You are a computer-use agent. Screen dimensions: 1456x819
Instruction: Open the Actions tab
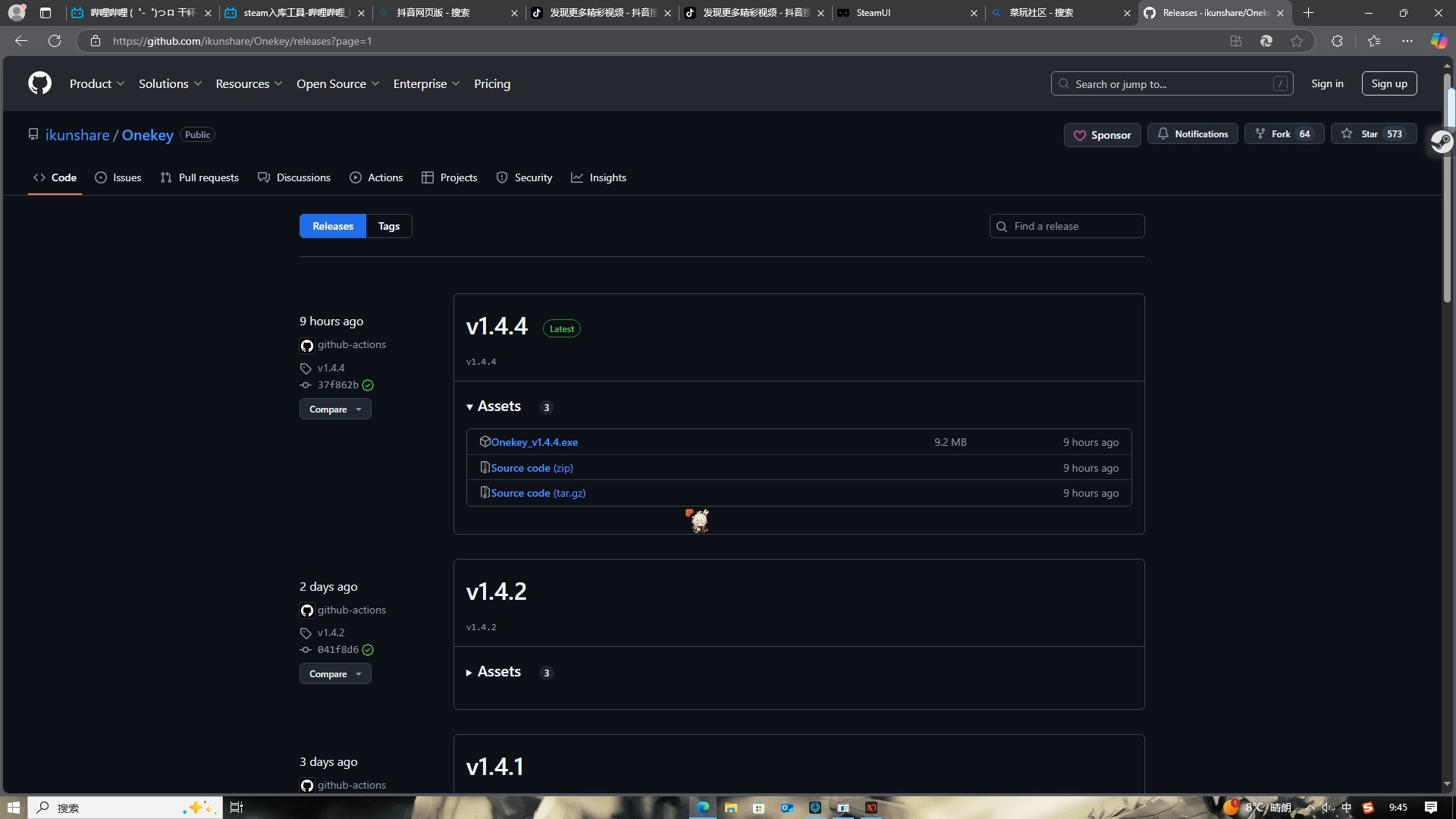click(x=376, y=177)
